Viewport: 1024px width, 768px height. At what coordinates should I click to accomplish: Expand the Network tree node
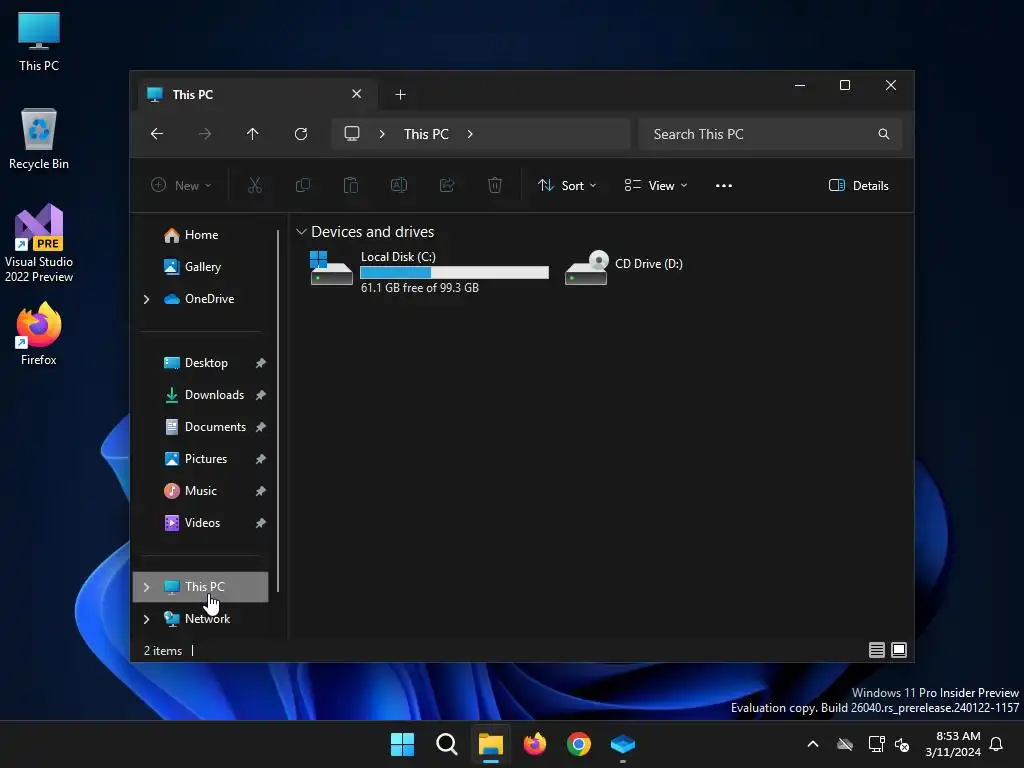[x=146, y=619]
